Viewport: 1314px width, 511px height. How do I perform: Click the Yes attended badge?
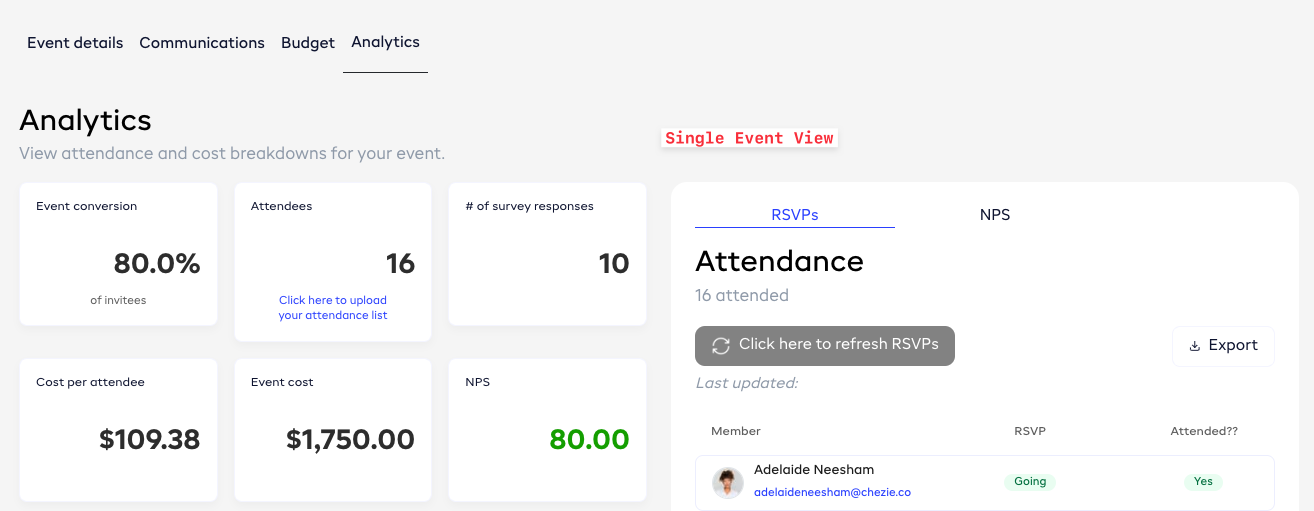(x=1203, y=482)
